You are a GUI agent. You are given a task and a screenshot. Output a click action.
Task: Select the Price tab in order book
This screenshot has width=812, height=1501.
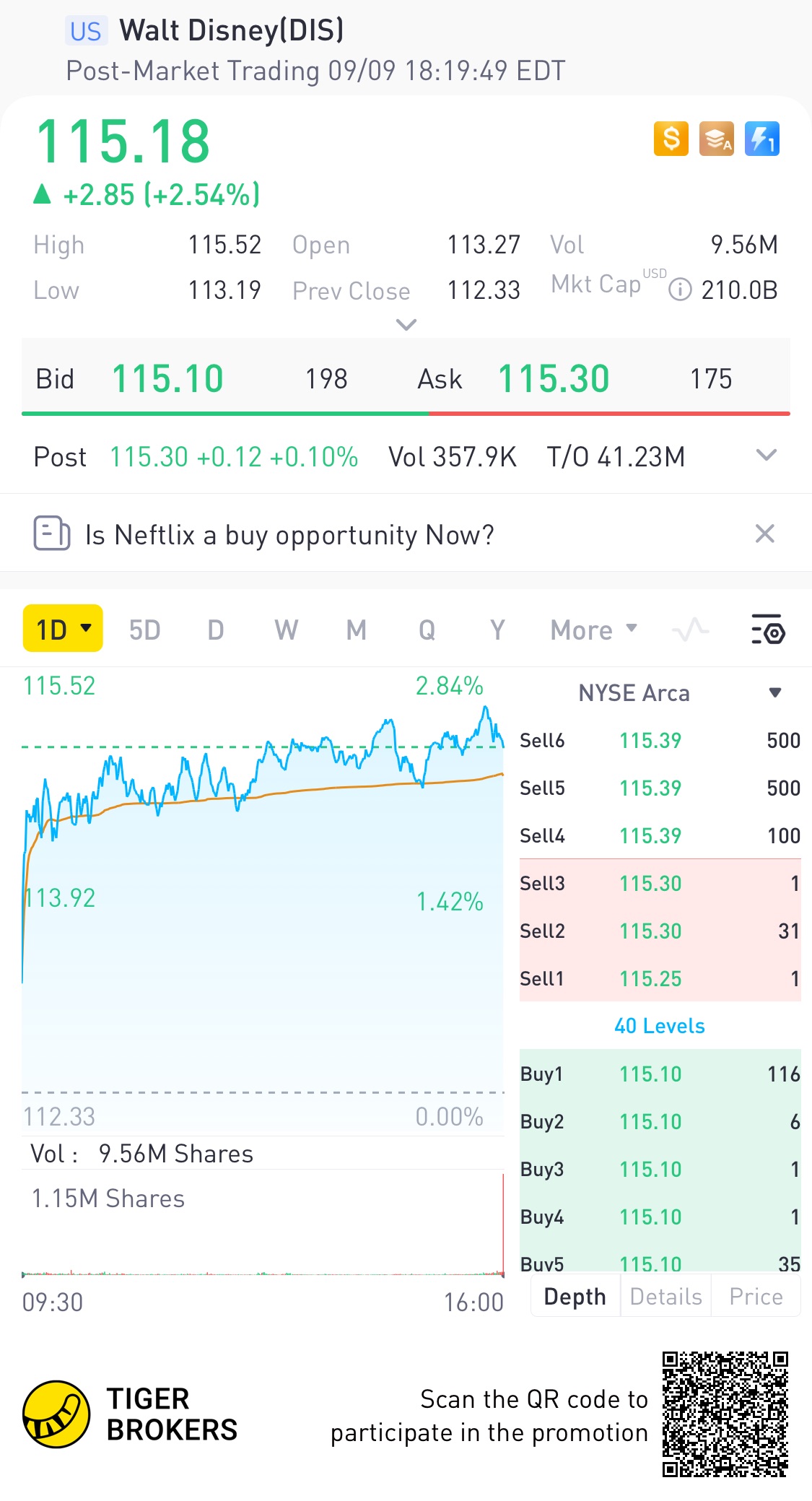tap(756, 1297)
